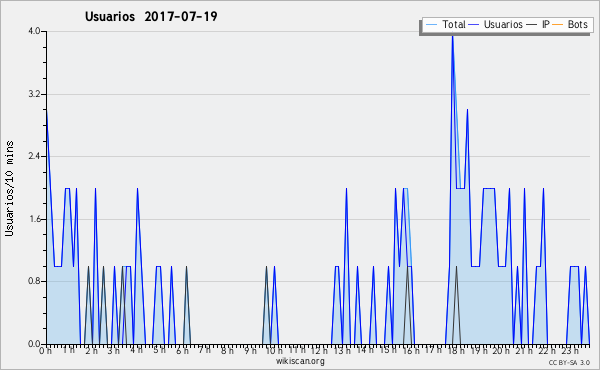Click the 2 h x-axis label

click(x=91, y=351)
